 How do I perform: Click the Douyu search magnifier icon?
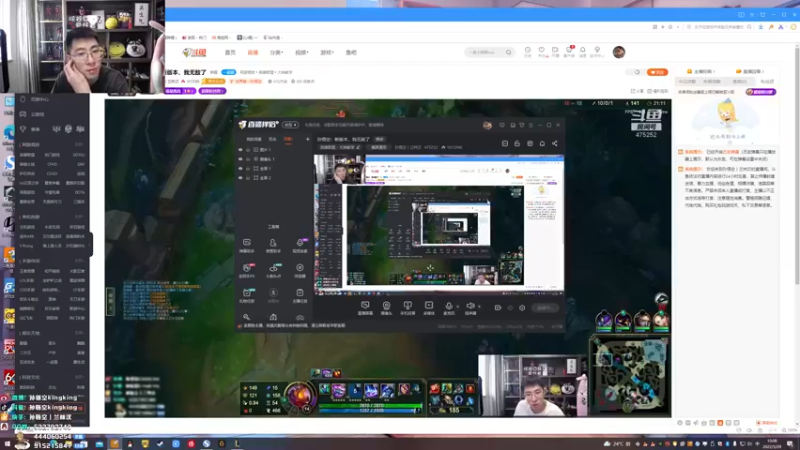(509, 52)
